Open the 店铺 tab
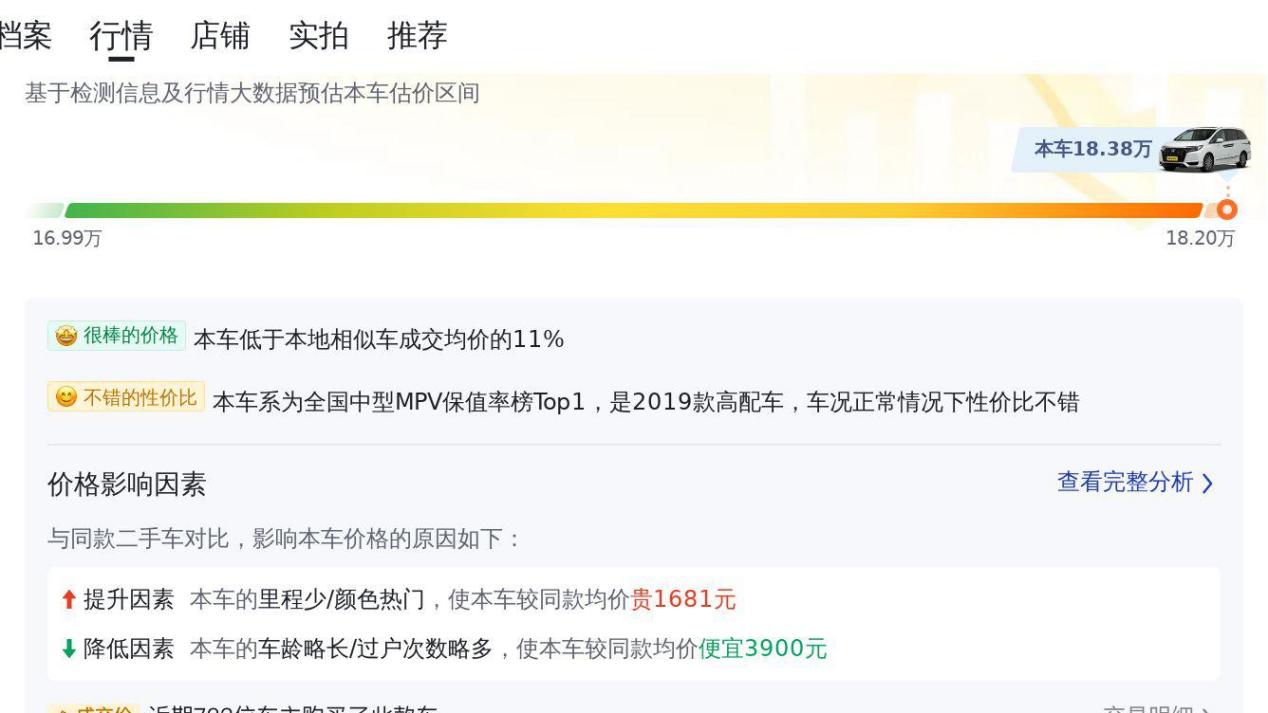This screenshot has height=713, width=1268. point(219,36)
